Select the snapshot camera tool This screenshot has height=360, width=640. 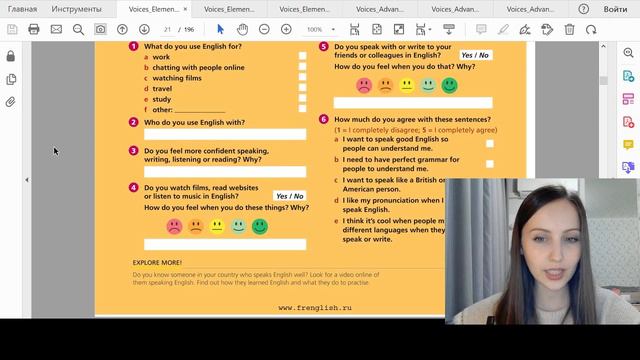click(x=100, y=29)
